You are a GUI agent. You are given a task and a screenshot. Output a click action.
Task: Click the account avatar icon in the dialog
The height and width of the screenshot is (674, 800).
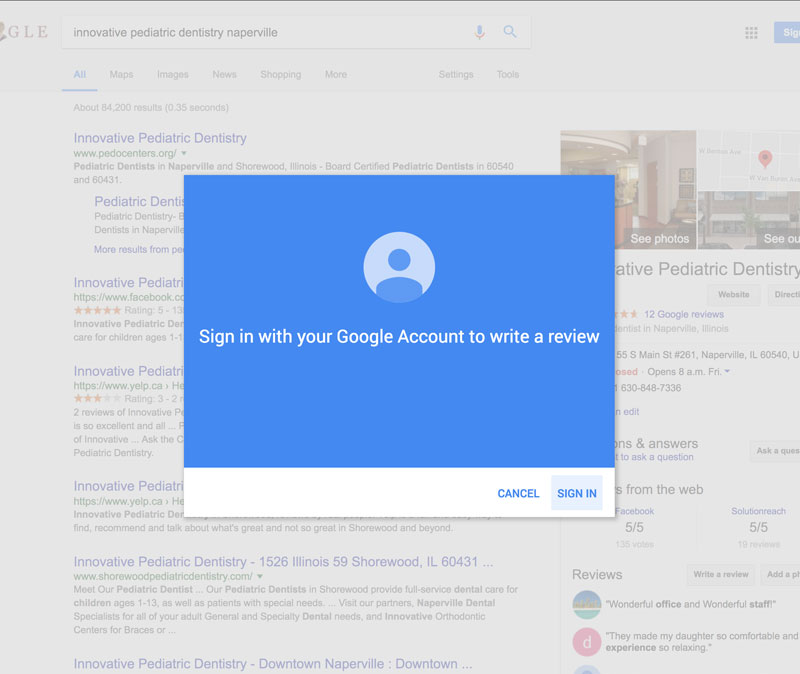(x=399, y=267)
